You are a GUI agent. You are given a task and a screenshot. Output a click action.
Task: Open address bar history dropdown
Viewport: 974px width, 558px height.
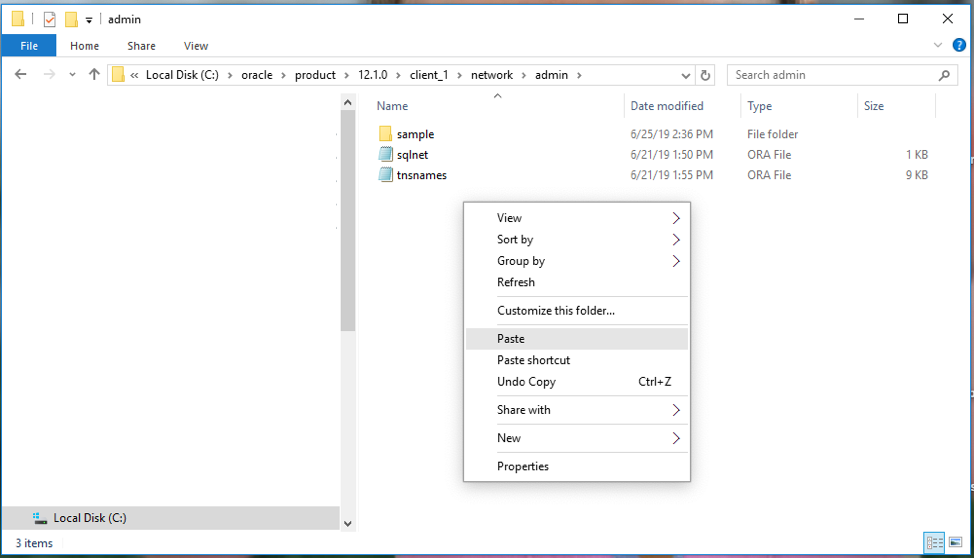click(685, 75)
